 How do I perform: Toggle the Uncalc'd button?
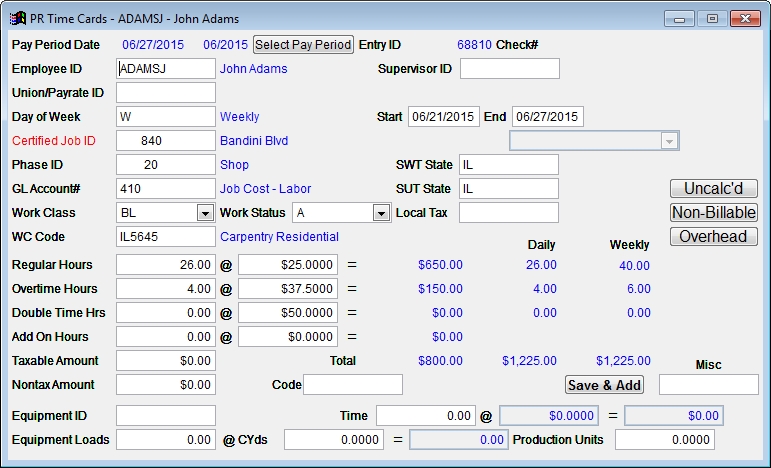(x=713, y=189)
